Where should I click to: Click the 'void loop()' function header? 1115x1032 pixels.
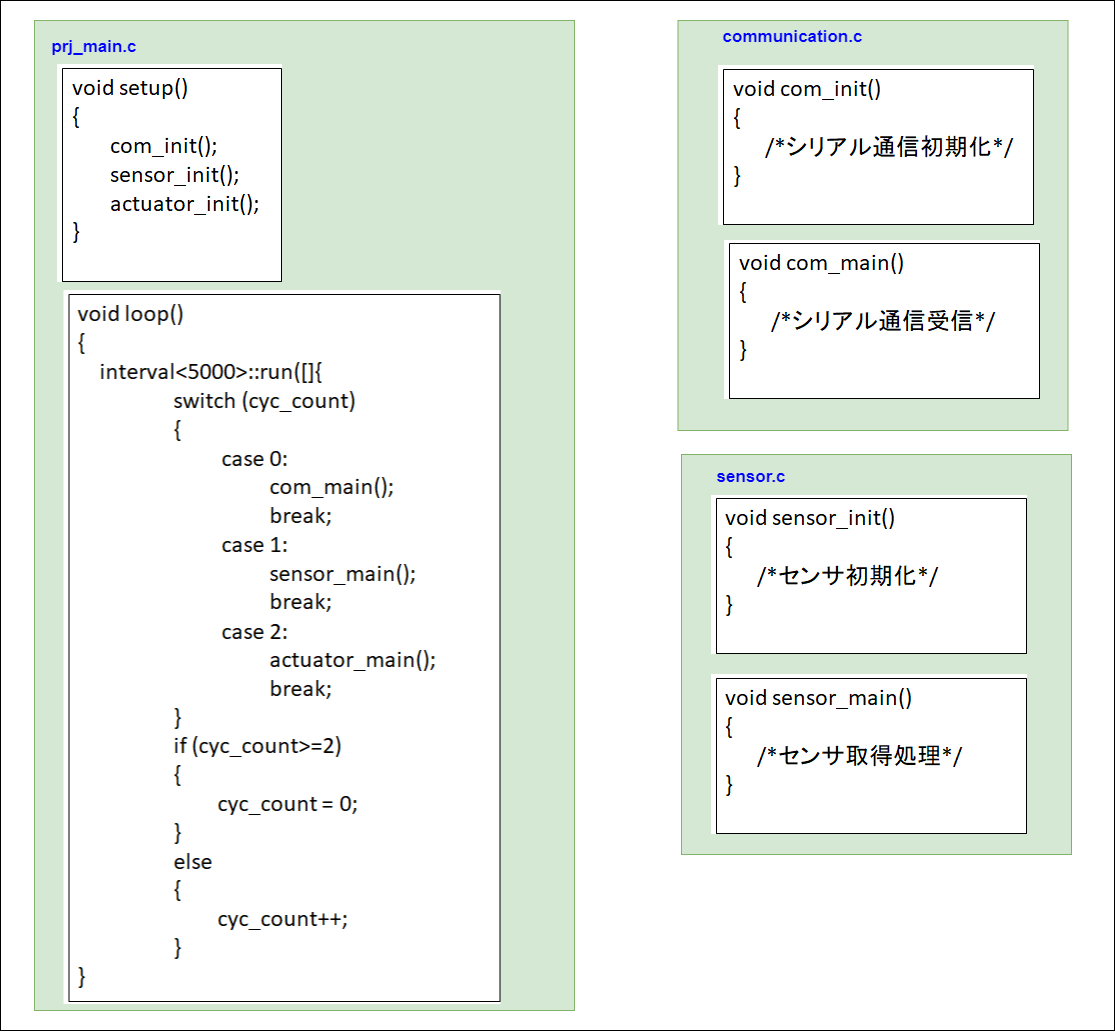[x=130, y=314]
